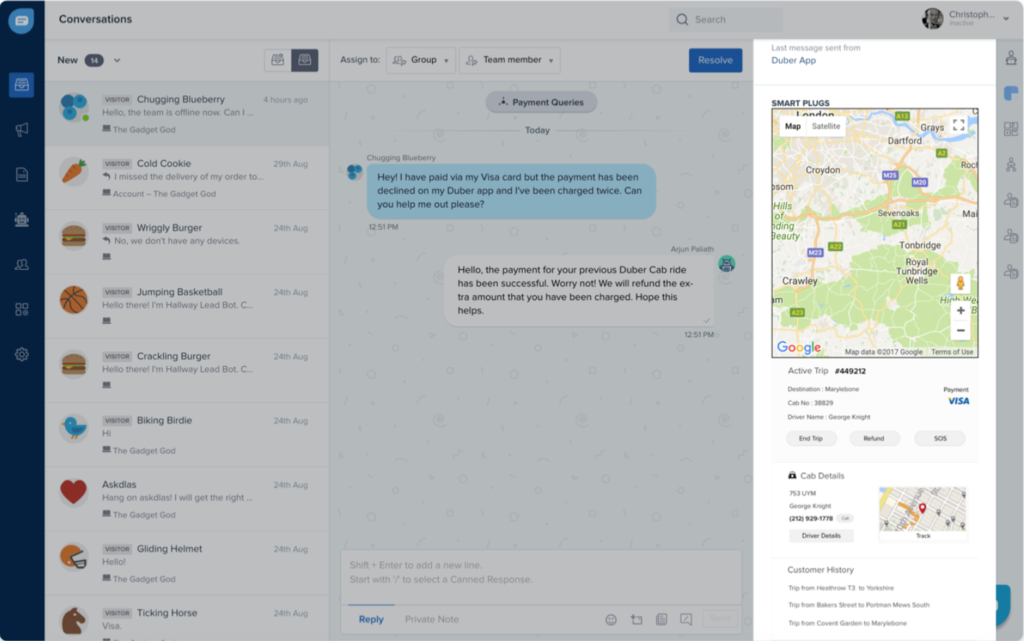This screenshot has height=641, width=1024.
Task: Switch map to Map view
Action: click(793, 127)
